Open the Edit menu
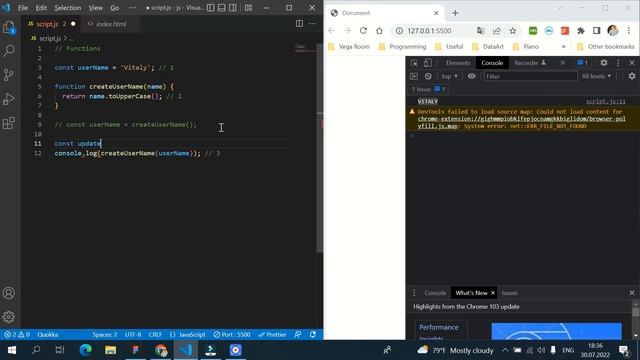Viewport: 640px width, 360px height. 41,8
